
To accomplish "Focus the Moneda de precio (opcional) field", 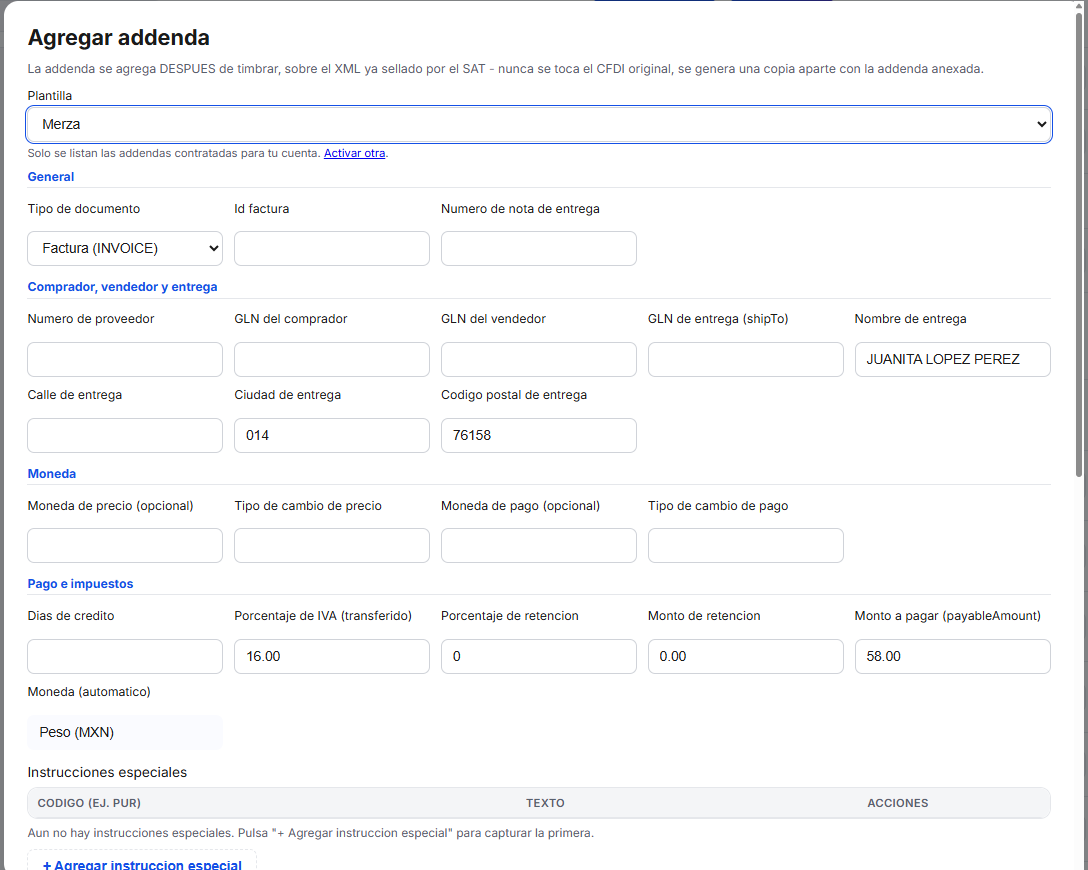I will tap(125, 545).
